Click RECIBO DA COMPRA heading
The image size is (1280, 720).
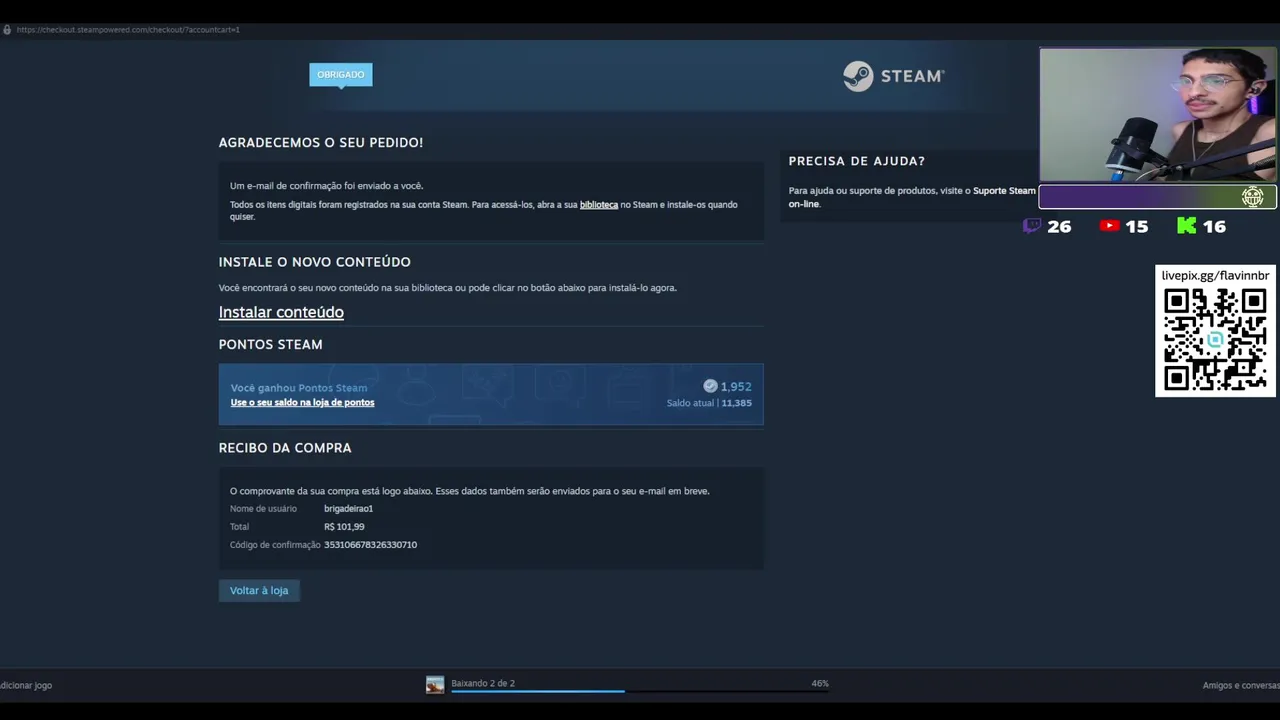pyautogui.click(x=285, y=448)
